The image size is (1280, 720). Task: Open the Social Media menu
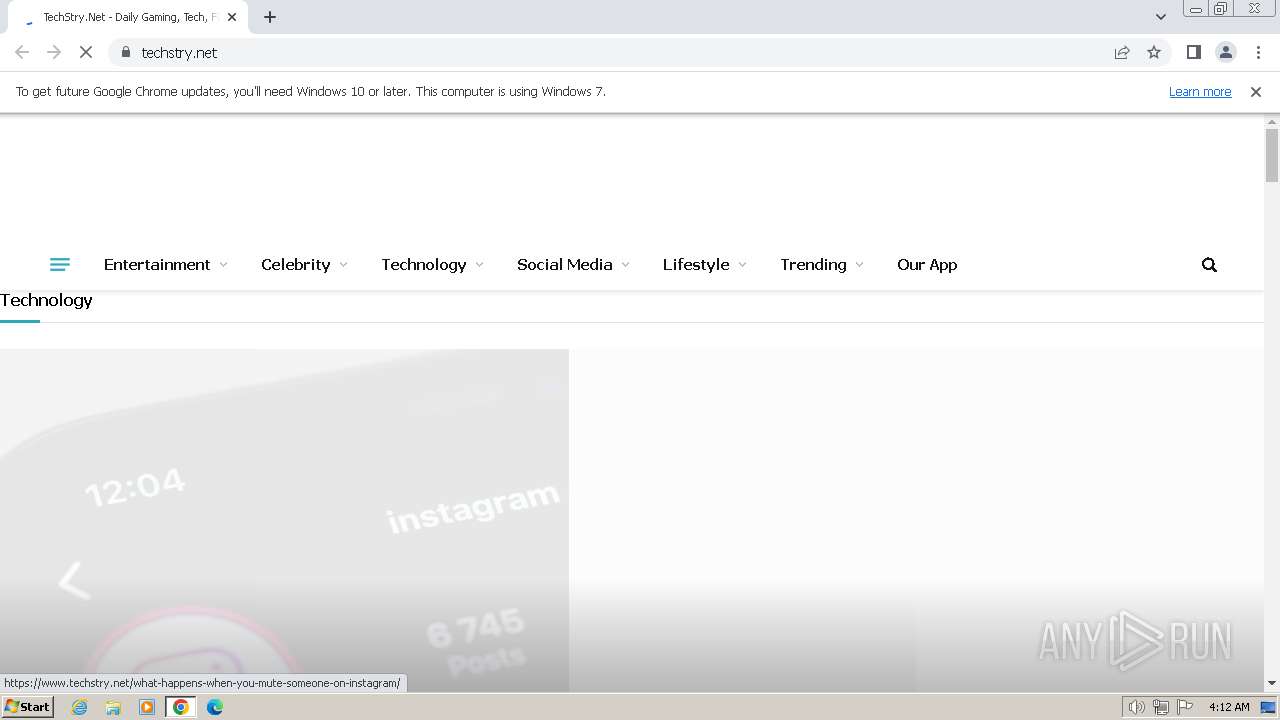click(x=565, y=265)
